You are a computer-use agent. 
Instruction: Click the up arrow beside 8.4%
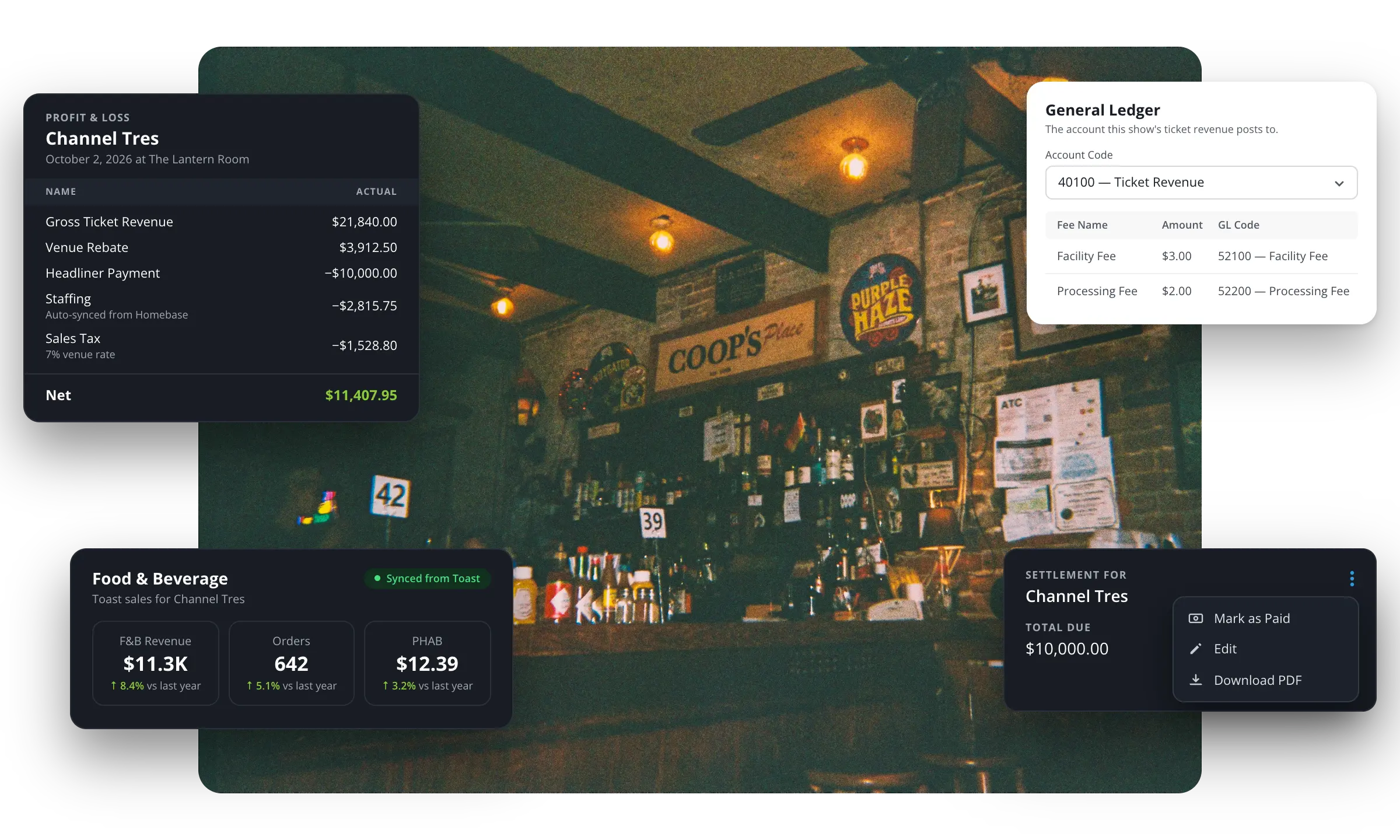(x=114, y=685)
